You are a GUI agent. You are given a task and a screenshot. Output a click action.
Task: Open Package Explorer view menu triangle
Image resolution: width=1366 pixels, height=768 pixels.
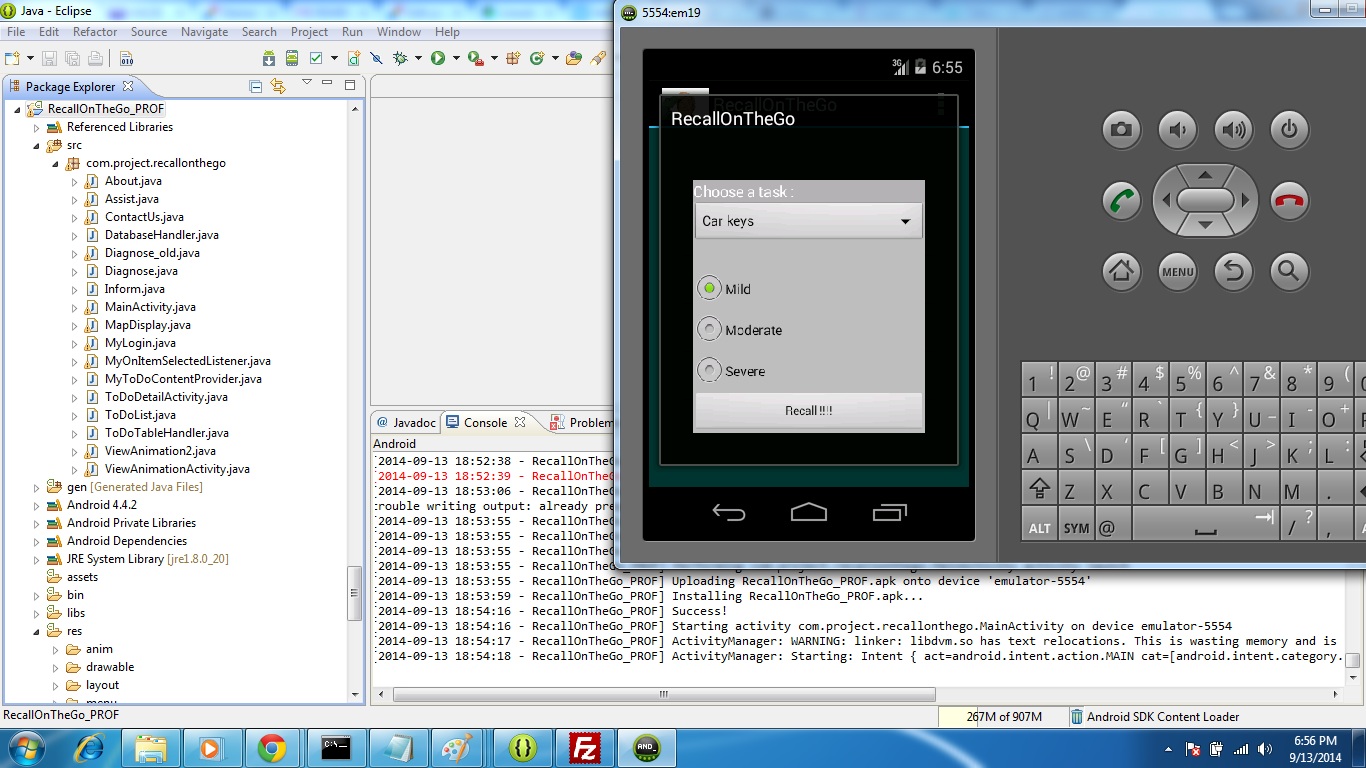click(x=307, y=82)
